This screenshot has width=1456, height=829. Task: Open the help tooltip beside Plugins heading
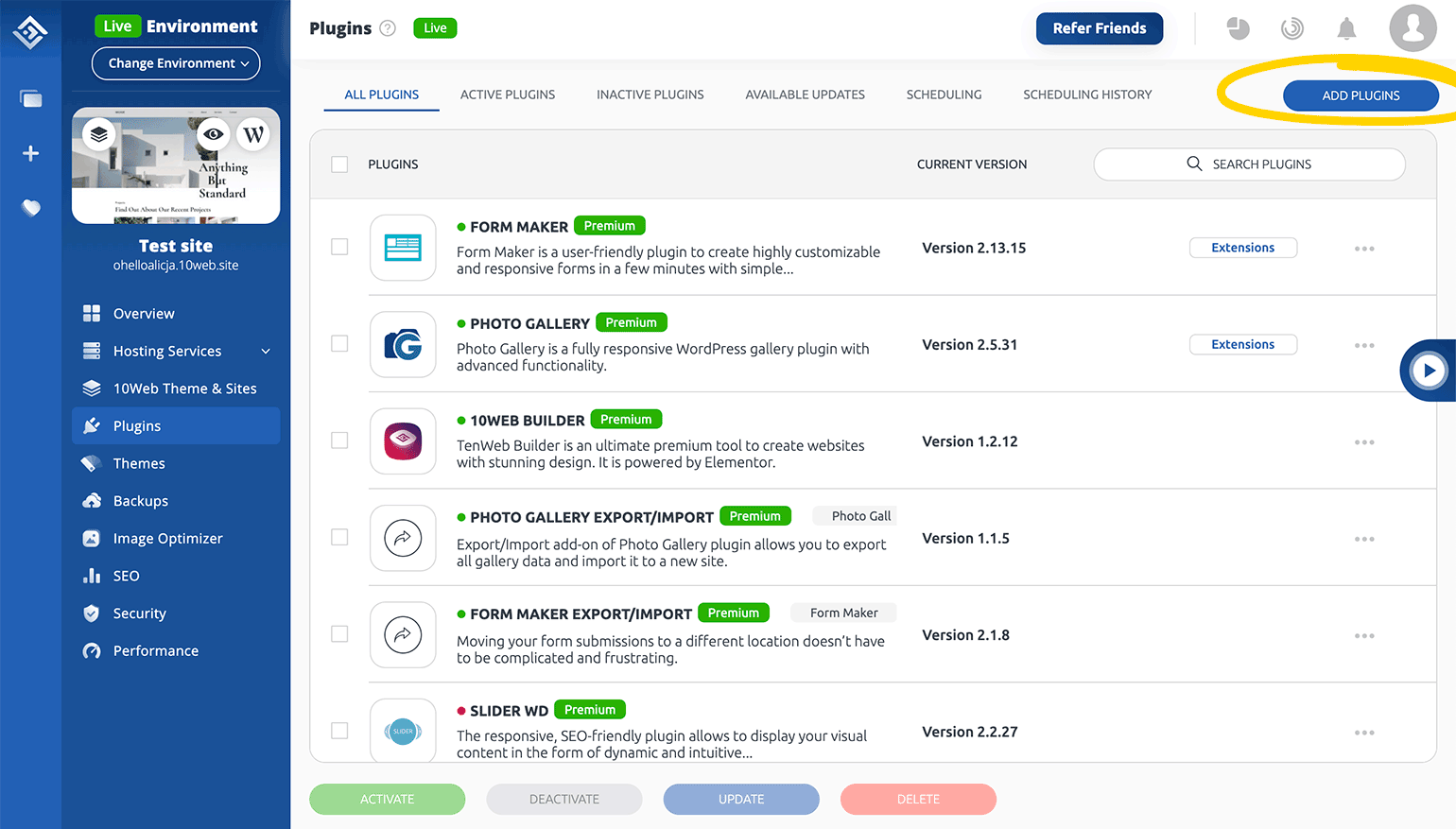(x=388, y=28)
